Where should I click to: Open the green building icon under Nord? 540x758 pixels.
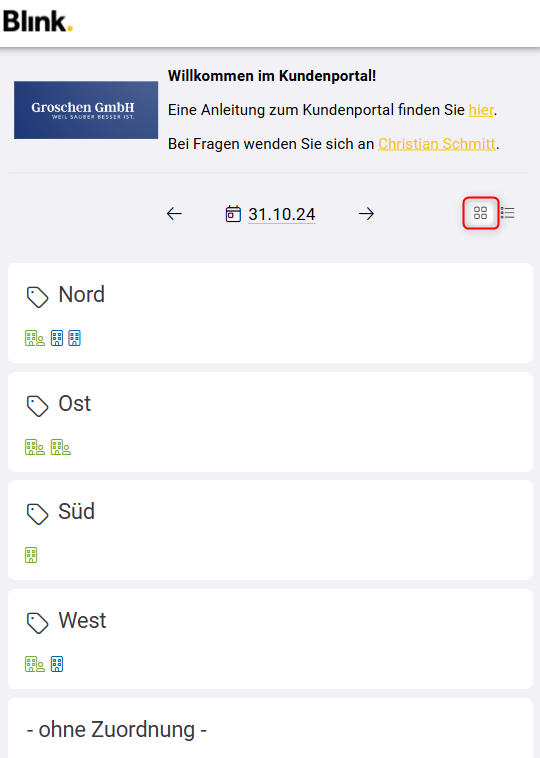tap(35, 338)
